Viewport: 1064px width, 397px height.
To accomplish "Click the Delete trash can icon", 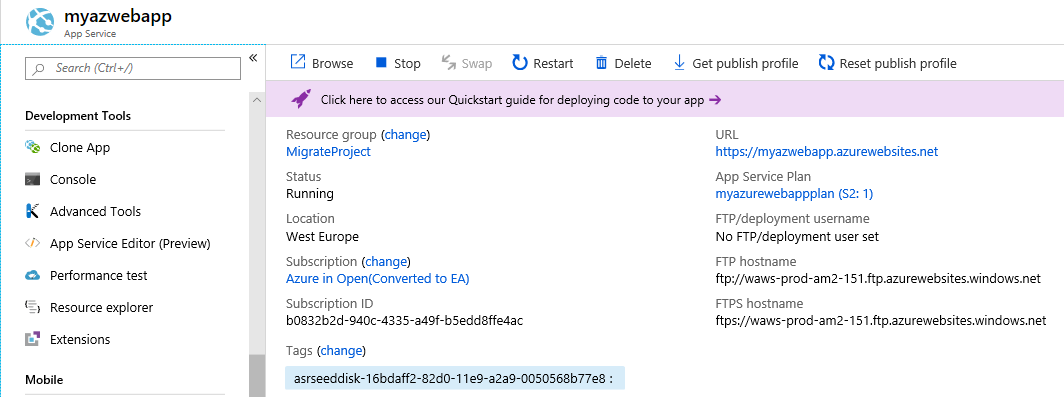I will point(601,62).
